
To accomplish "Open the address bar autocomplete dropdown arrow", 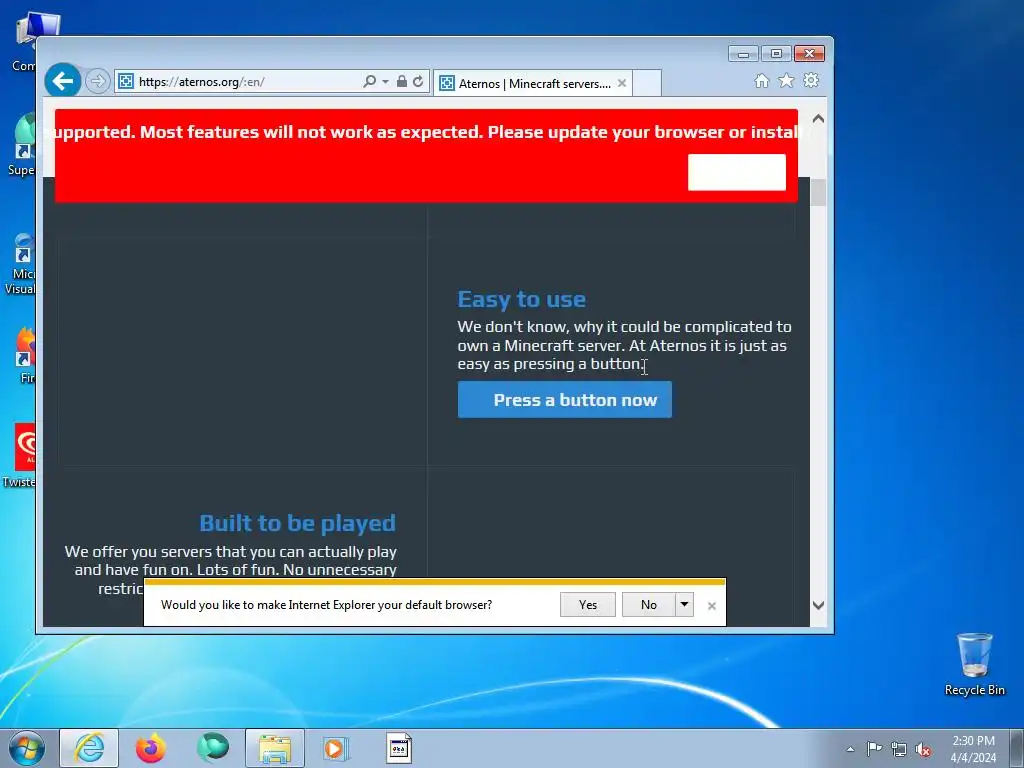I will pyautogui.click(x=385, y=82).
